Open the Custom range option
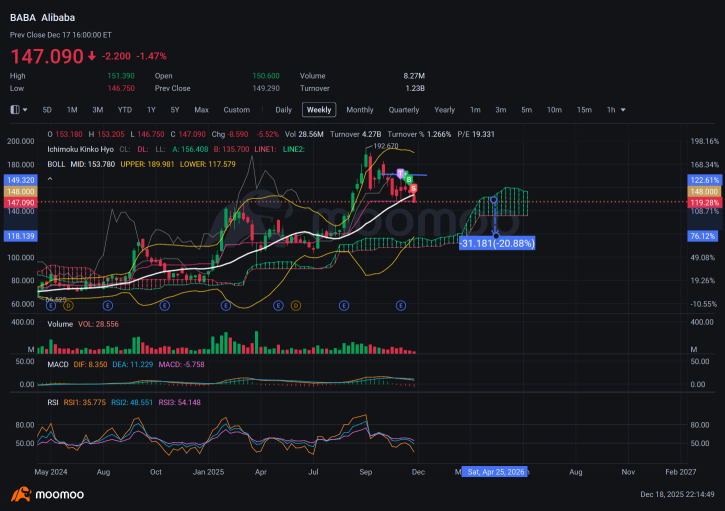The height and width of the screenshot is (511, 725). pyautogui.click(x=237, y=110)
